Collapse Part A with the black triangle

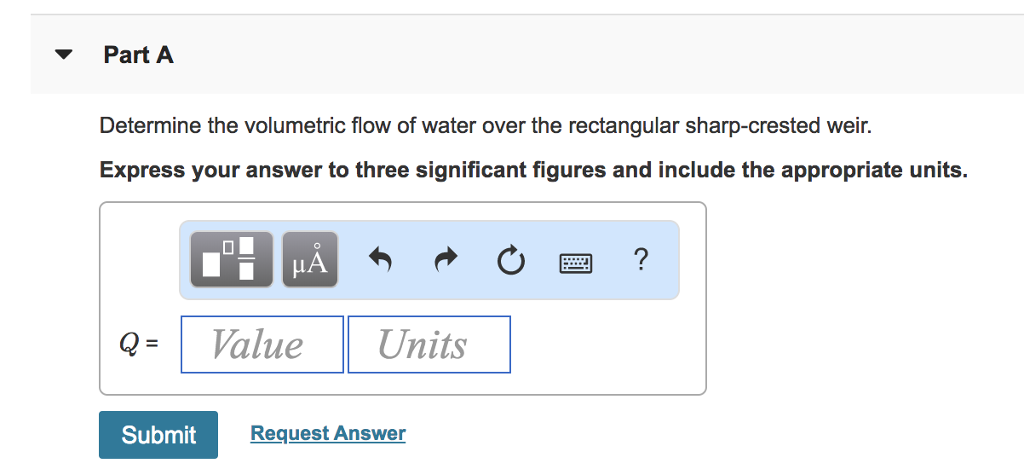pyautogui.click(x=63, y=55)
